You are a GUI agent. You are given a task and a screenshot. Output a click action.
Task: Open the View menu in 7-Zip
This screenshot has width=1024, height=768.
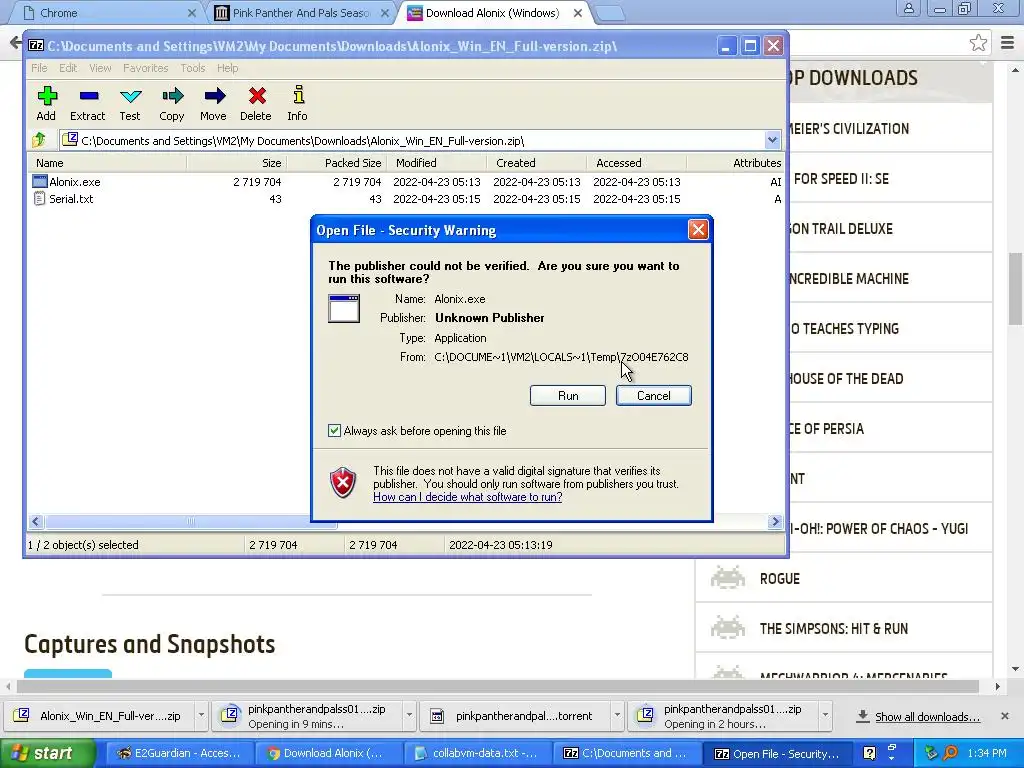pyautogui.click(x=100, y=68)
